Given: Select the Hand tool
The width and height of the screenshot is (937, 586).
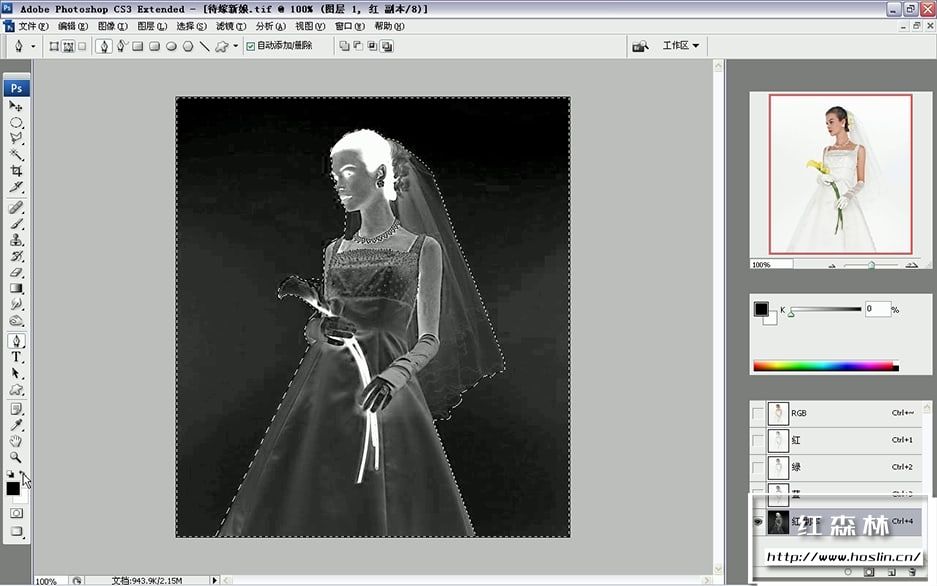Looking at the screenshot, I should click(x=16, y=441).
